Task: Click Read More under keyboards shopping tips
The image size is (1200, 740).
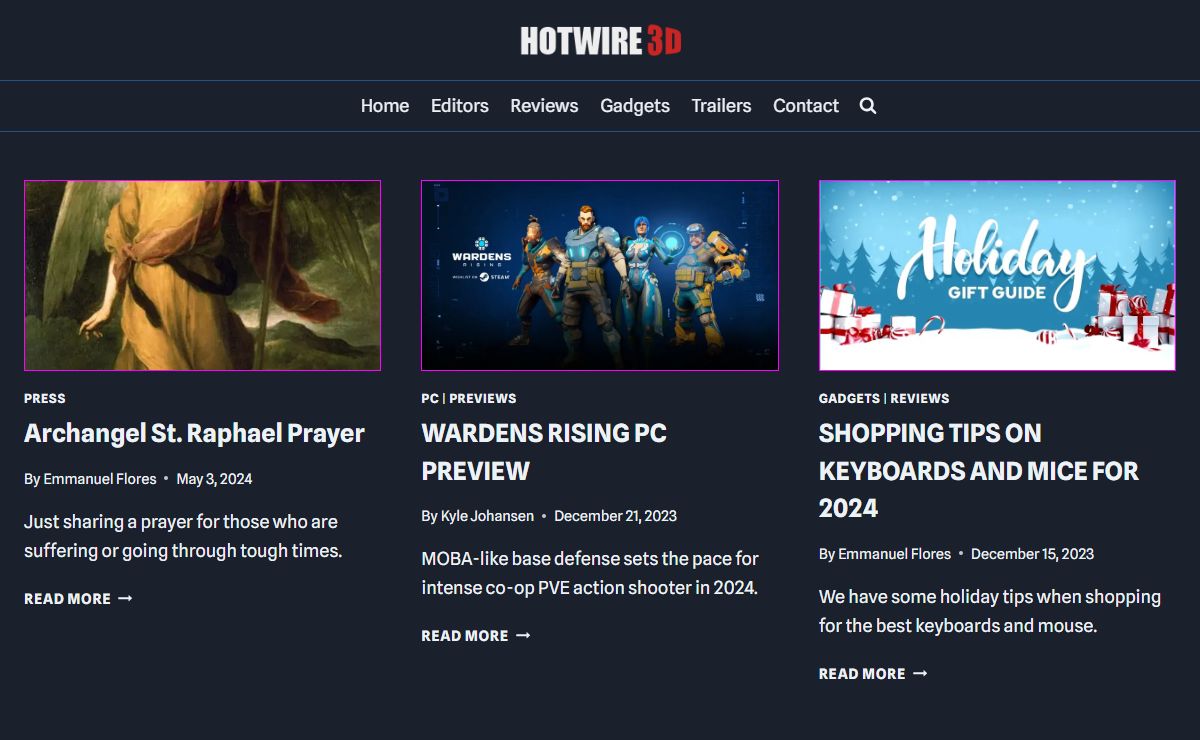Action: tap(873, 674)
